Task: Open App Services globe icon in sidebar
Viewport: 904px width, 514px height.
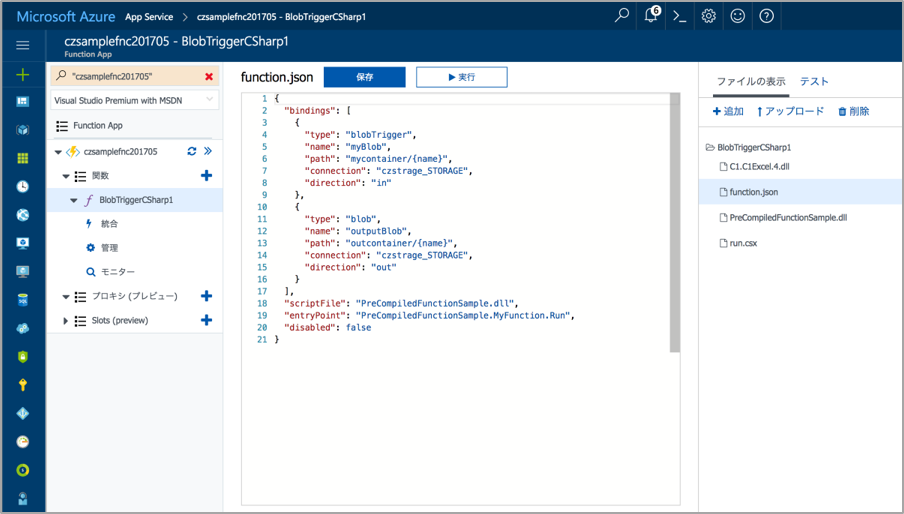Action: [23, 215]
